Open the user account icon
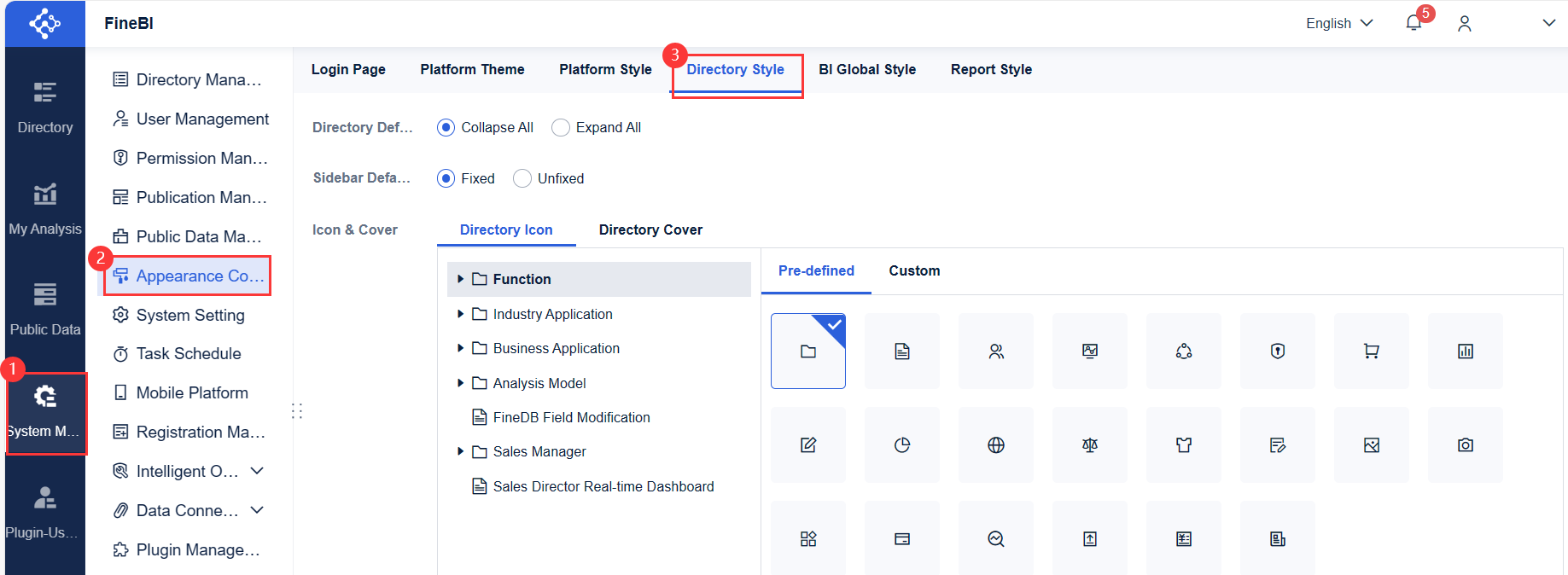Screen dimensions: 1568x575 1465,24
